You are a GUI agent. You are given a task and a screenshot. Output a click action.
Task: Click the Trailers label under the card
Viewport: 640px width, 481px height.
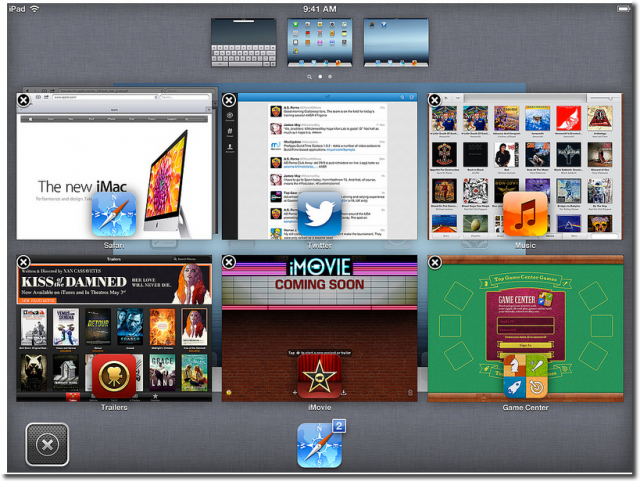(114, 408)
